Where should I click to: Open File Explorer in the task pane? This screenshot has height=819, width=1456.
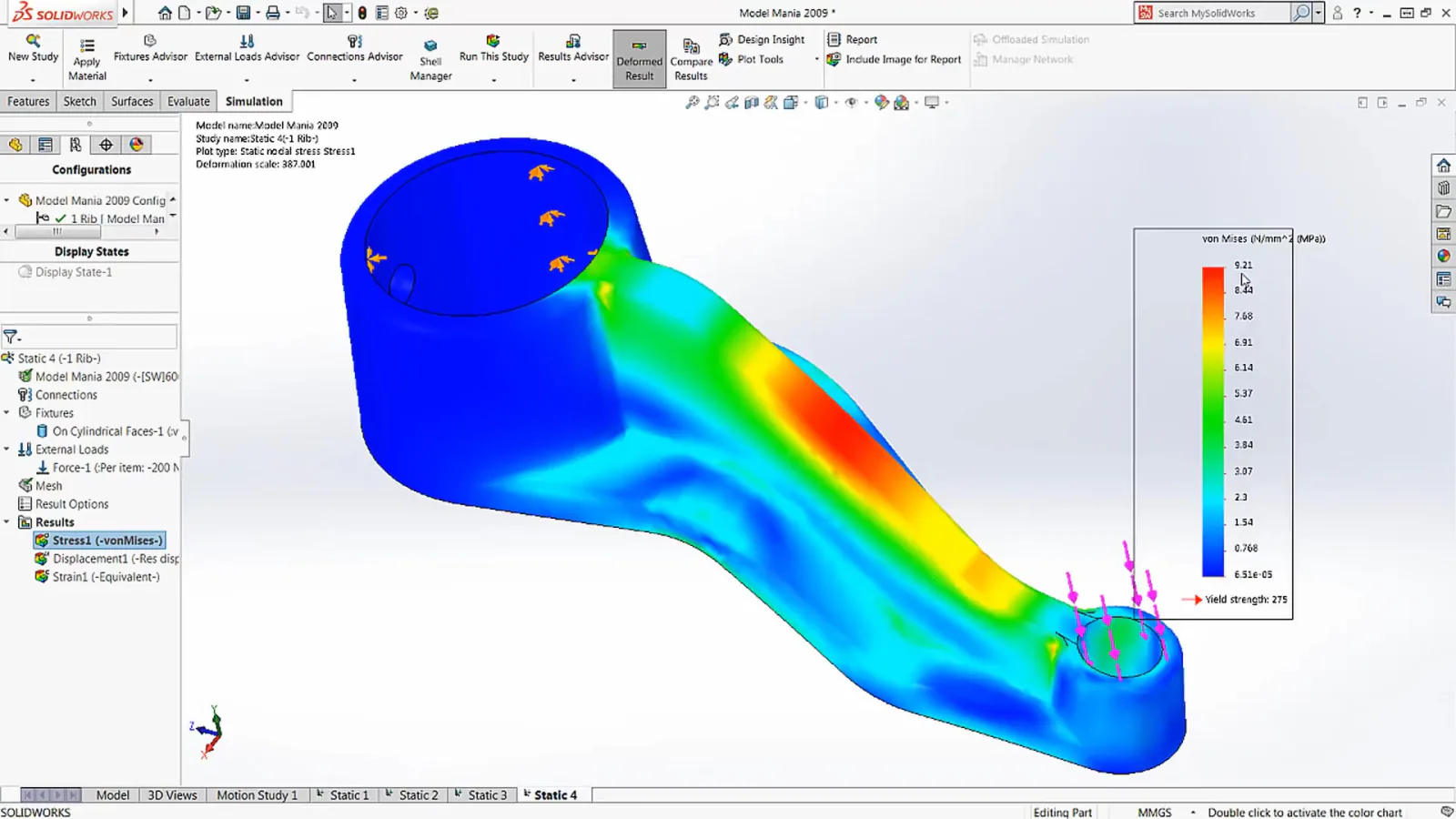tap(1443, 211)
